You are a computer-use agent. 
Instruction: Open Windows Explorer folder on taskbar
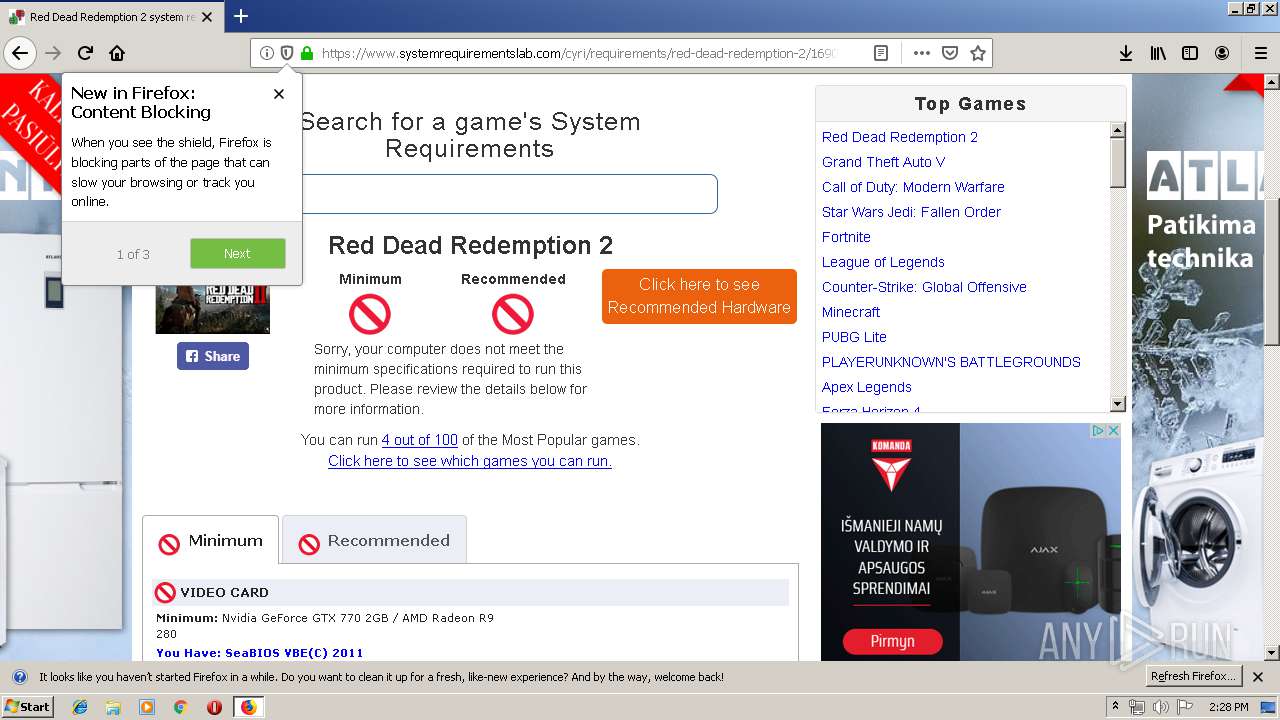pos(113,707)
